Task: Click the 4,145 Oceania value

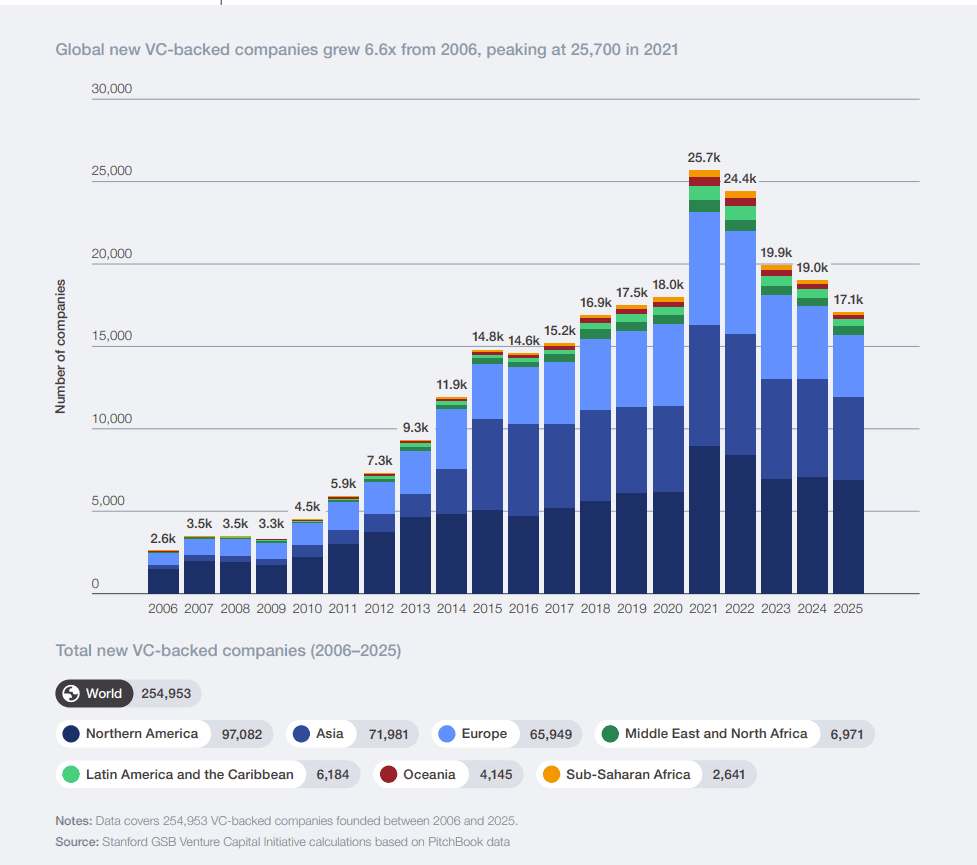Action: pyautogui.click(x=496, y=775)
